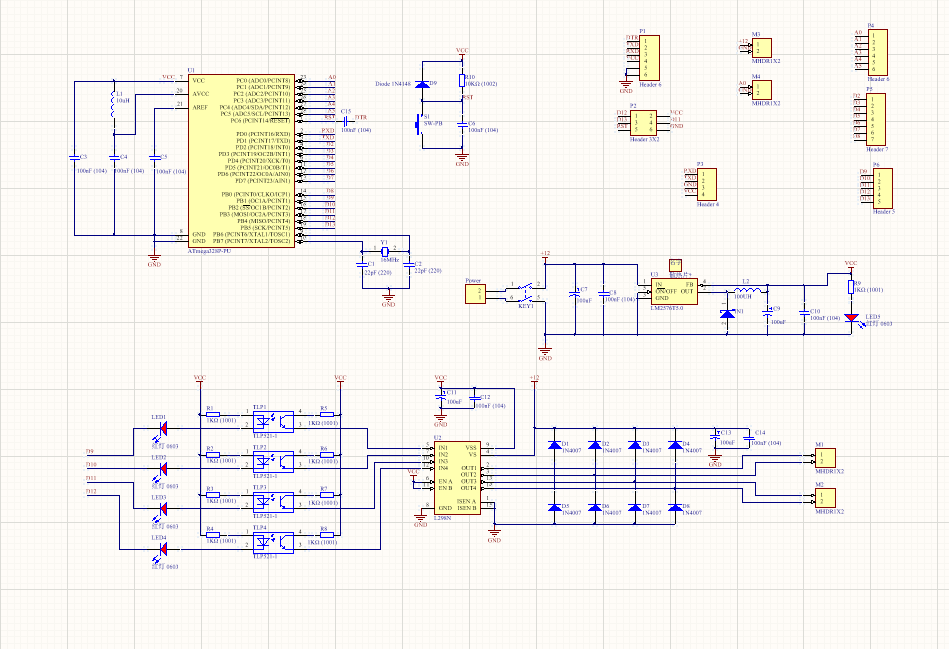Select electrolytic capacitor C9
The image size is (949, 649).
click(x=767, y=313)
